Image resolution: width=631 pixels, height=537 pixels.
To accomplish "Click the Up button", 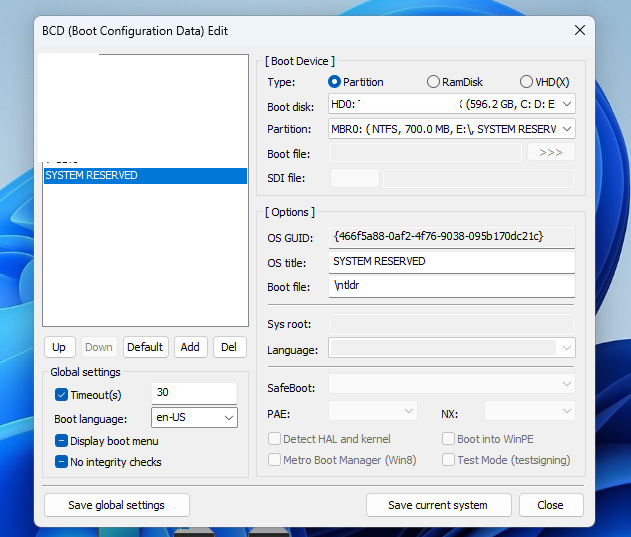I will pyautogui.click(x=60, y=347).
